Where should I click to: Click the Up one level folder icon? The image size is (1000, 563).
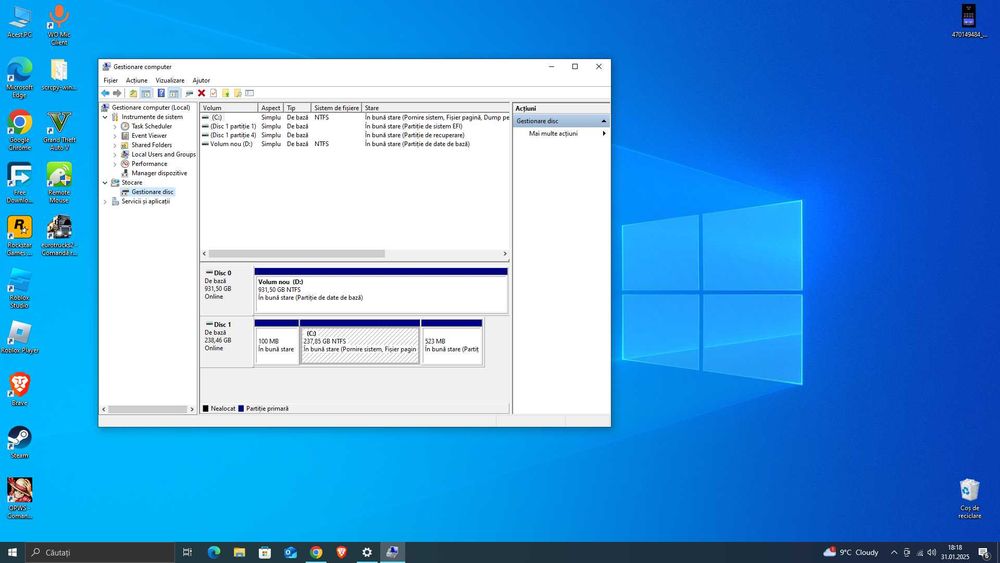pyautogui.click(x=132, y=93)
